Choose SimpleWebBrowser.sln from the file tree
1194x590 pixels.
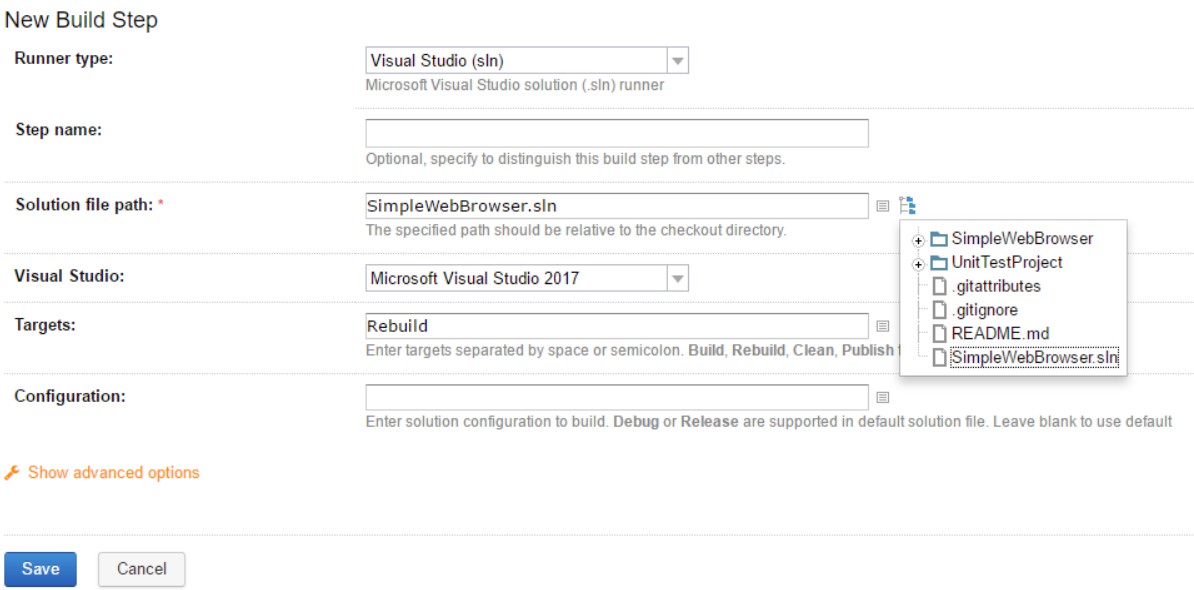[1034, 358]
